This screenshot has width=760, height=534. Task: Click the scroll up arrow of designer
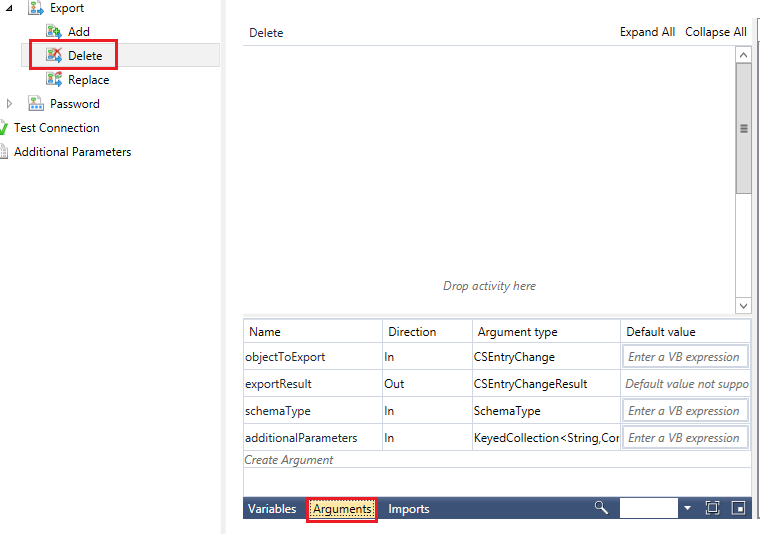(743, 55)
